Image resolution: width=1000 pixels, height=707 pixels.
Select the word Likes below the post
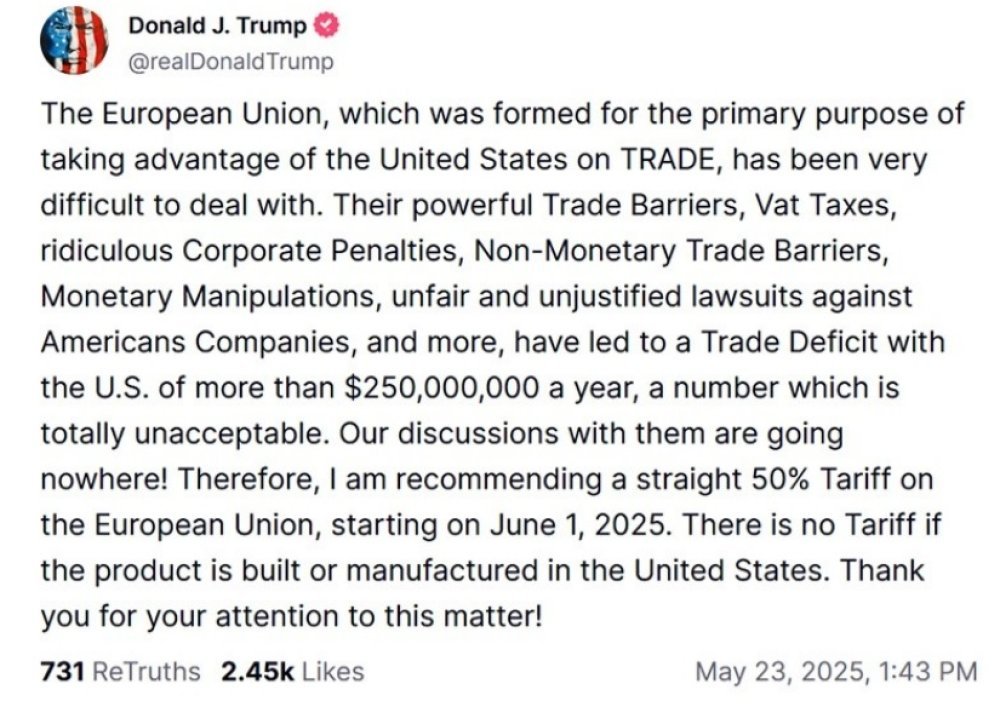click(x=333, y=671)
